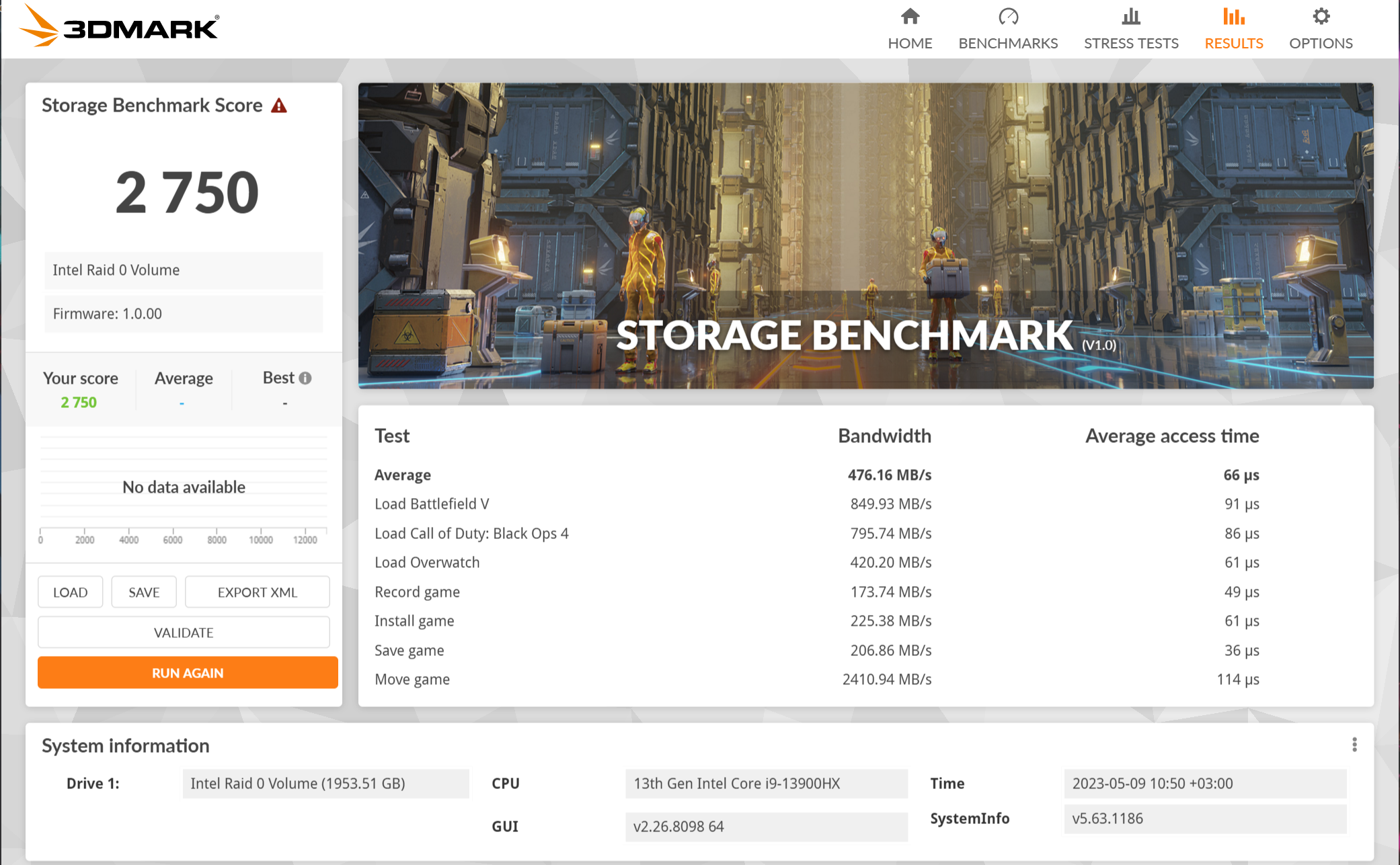Click the GUI version v2.26.8098 64 field
The image size is (1400, 865).
(767, 827)
